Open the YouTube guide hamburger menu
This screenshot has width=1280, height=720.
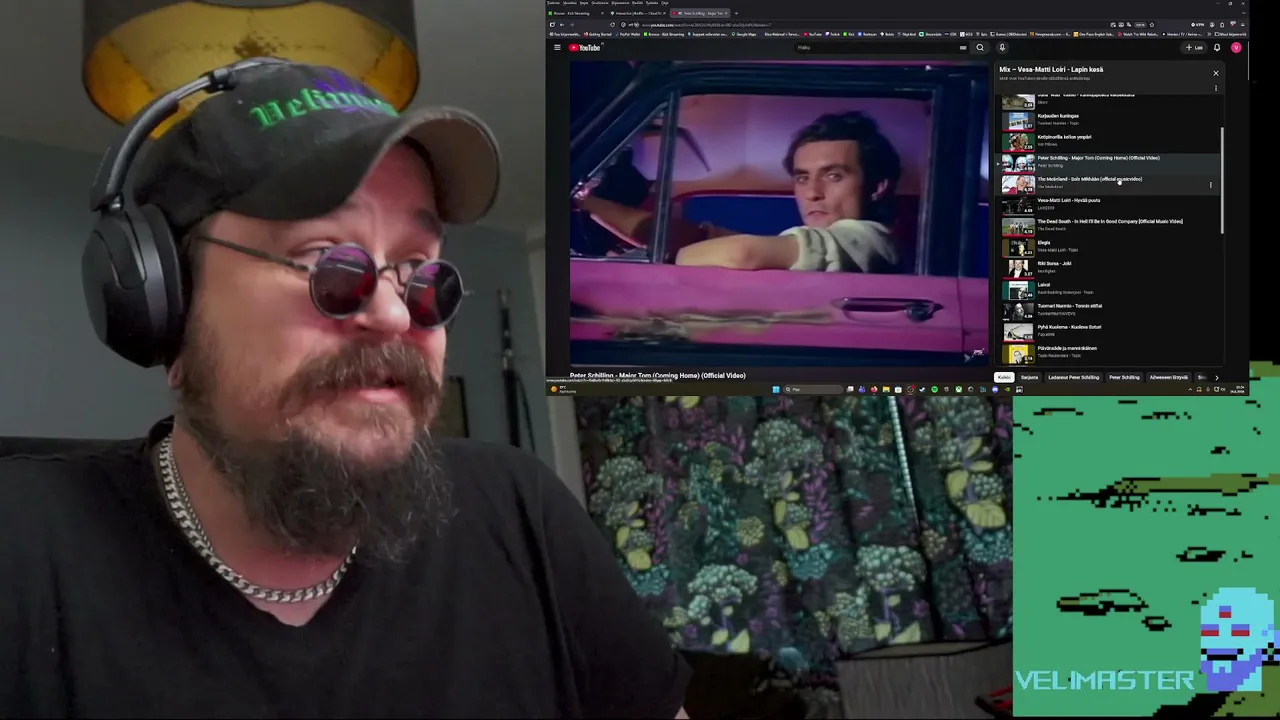pyautogui.click(x=557, y=47)
